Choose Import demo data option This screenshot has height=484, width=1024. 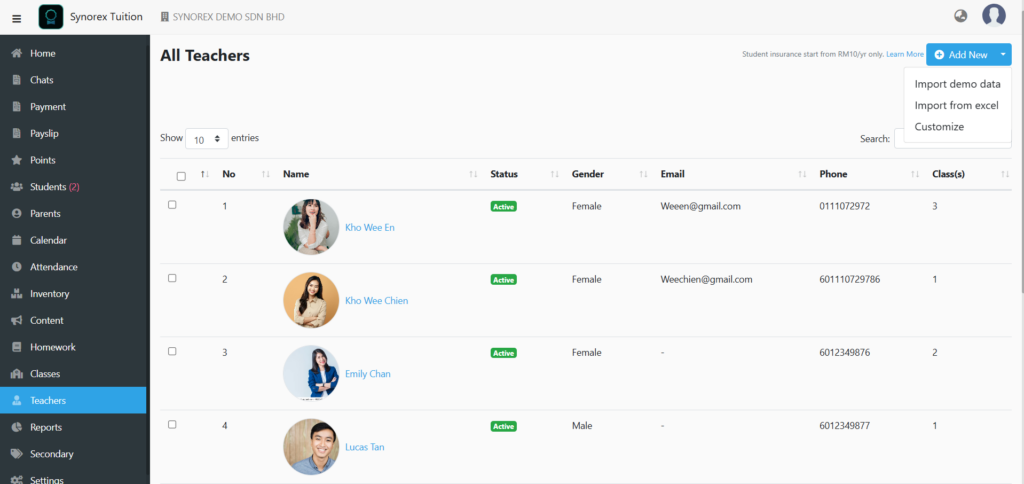(x=957, y=84)
